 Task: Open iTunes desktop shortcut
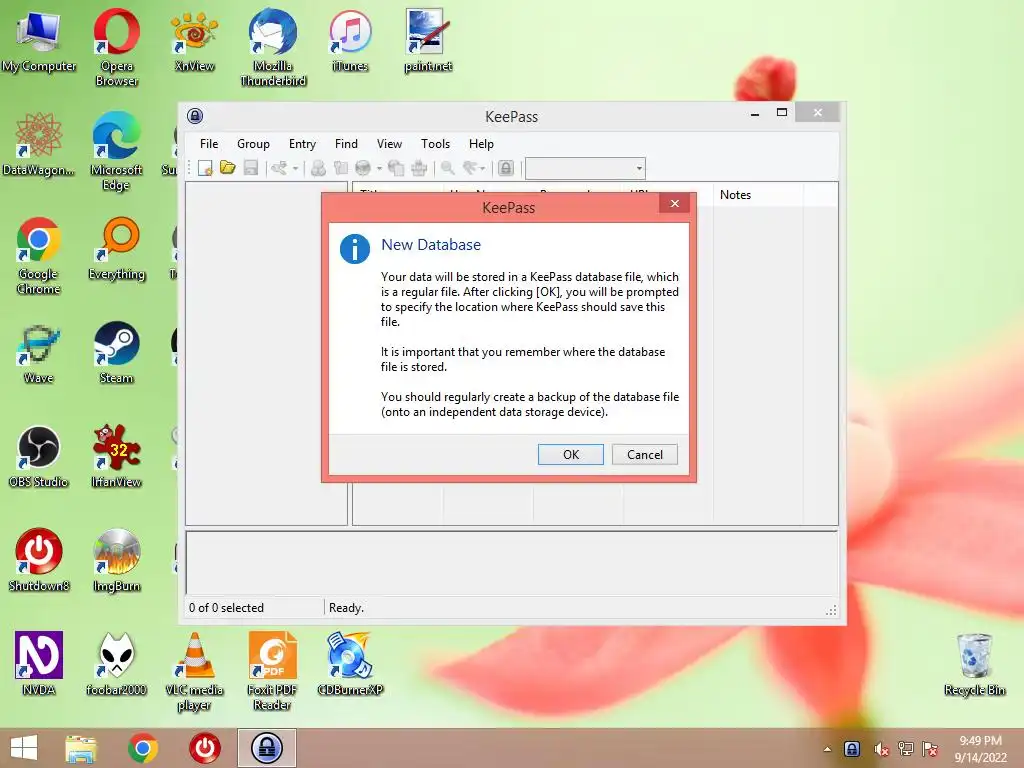pos(350,40)
